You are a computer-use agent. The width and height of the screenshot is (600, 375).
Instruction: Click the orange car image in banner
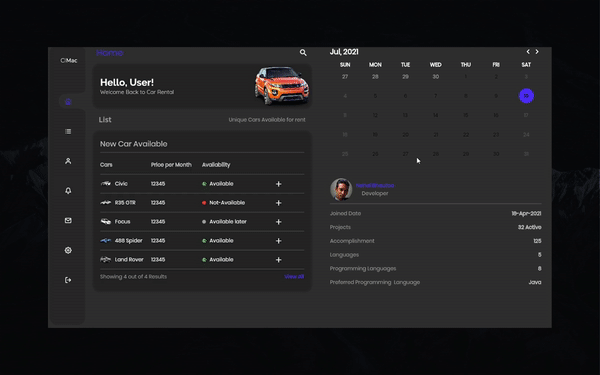282,86
